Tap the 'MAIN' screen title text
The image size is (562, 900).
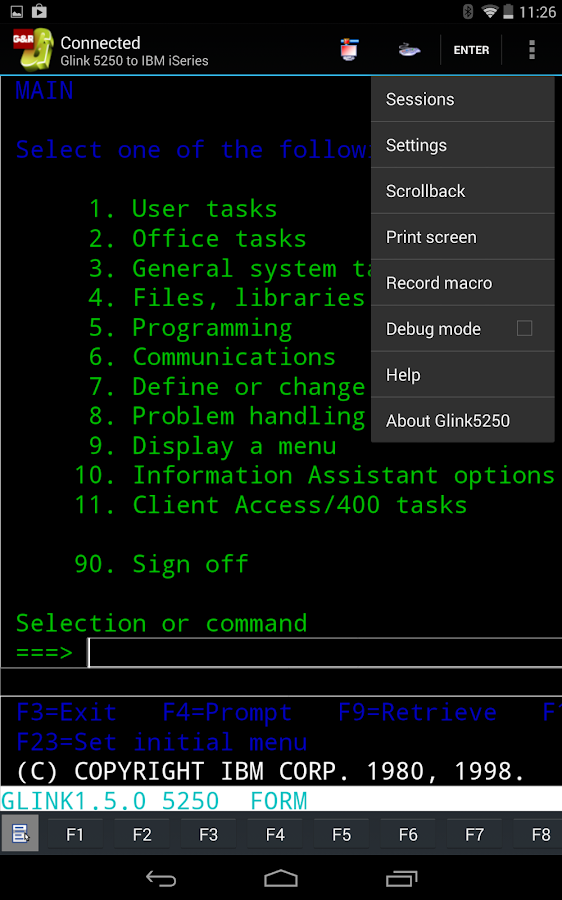pos(45,91)
